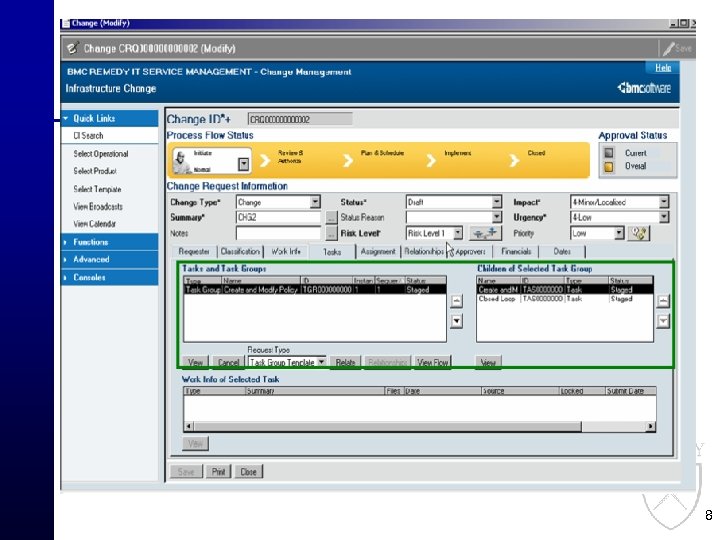Click the Save pencil icon in header
The width and height of the screenshot is (720, 540).
[669, 48]
